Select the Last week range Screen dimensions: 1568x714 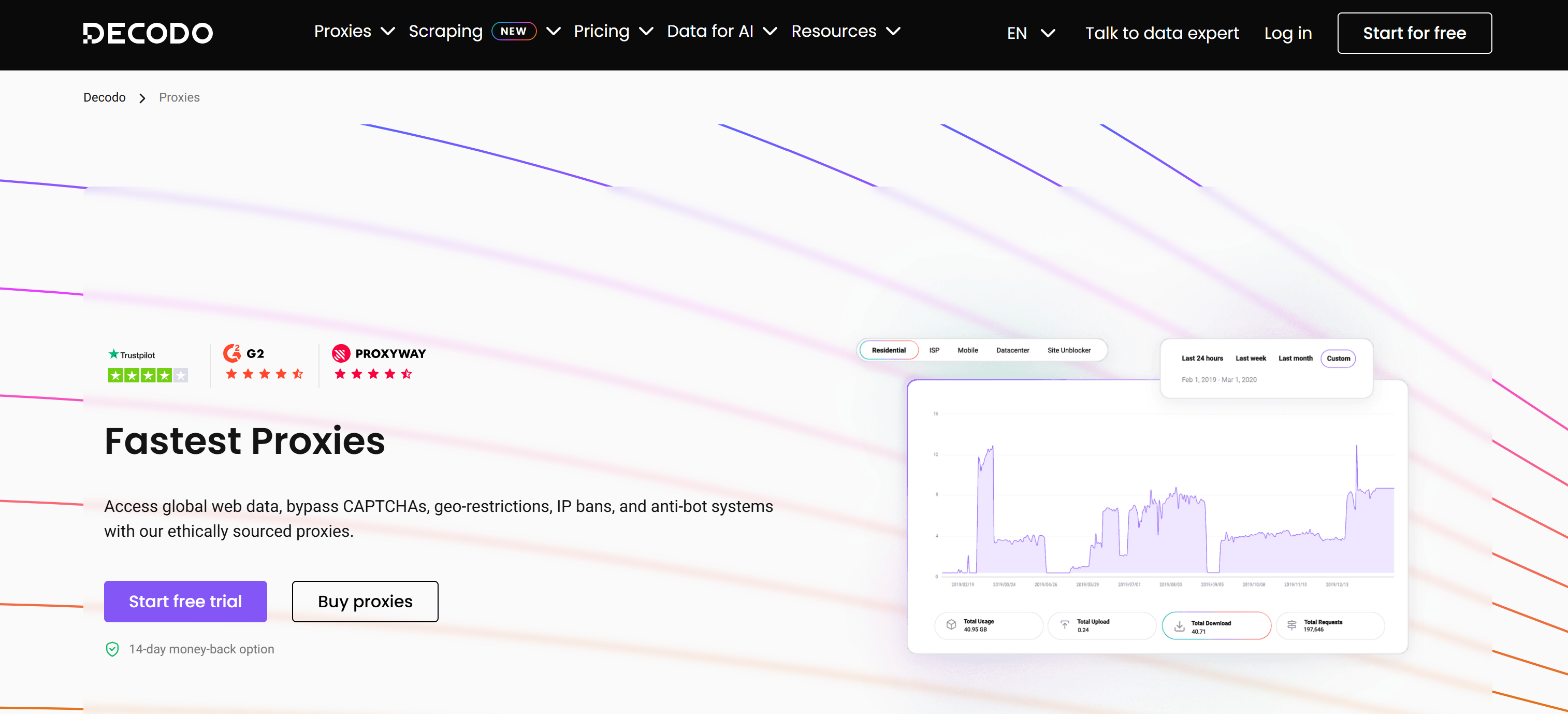1251,358
